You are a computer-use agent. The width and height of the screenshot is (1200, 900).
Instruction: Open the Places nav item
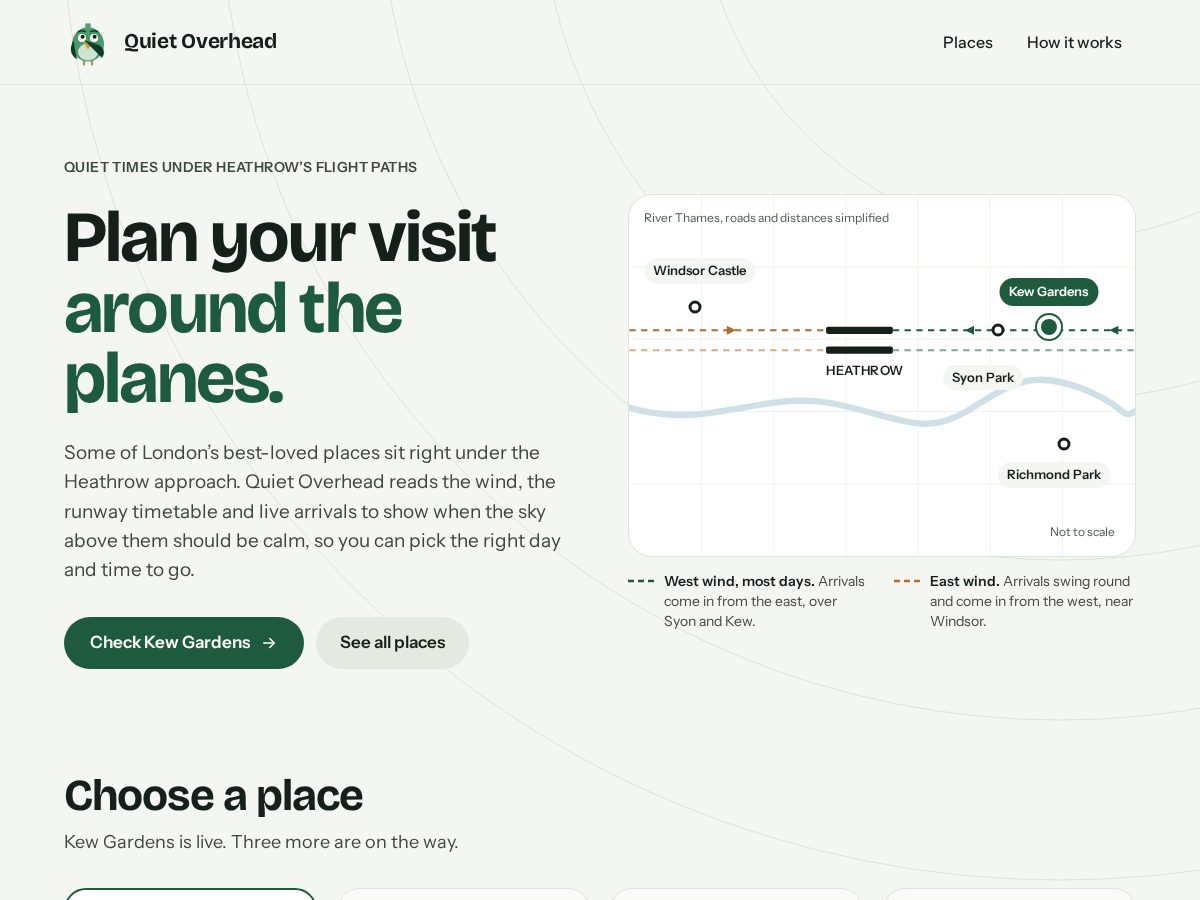[x=967, y=43]
